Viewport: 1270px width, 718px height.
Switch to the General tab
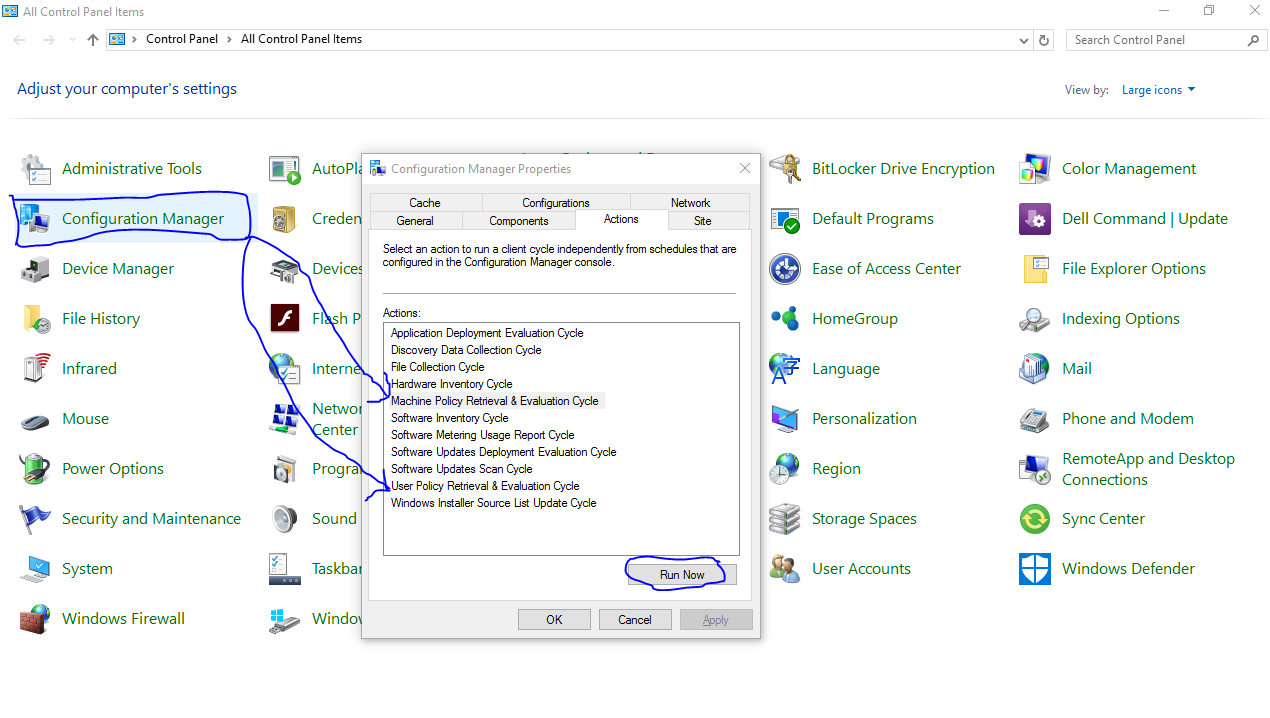point(415,221)
